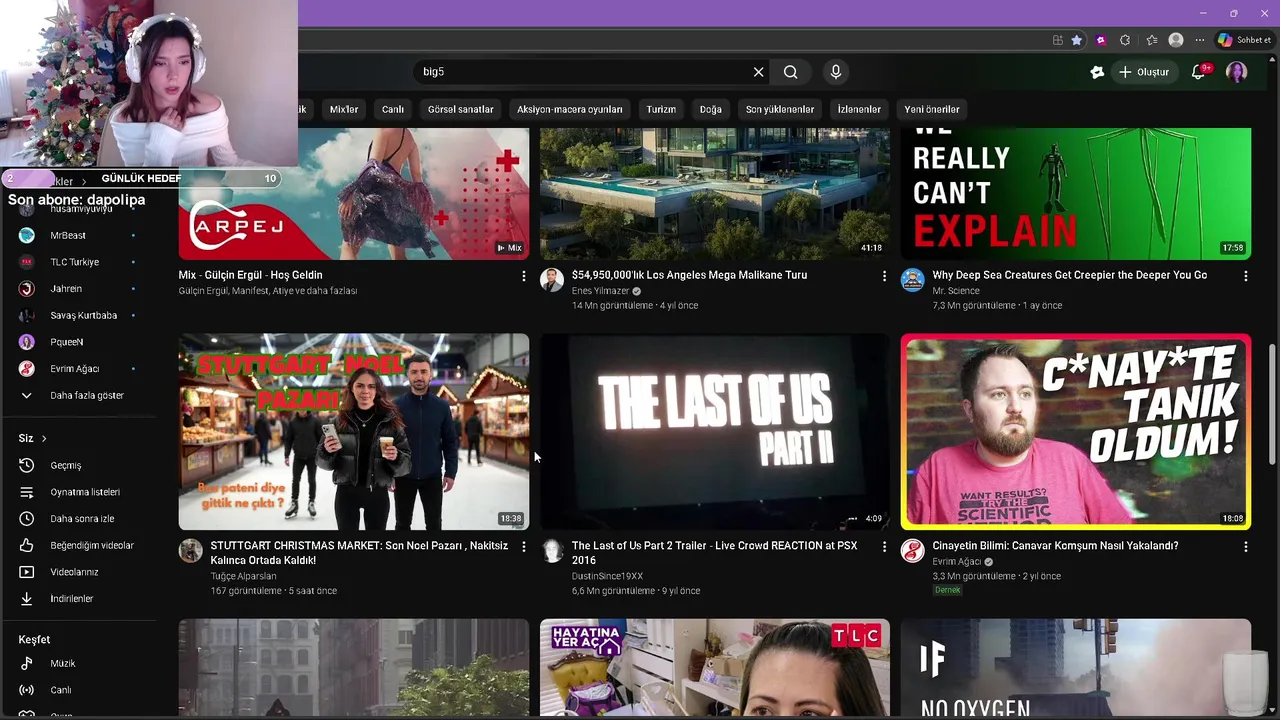Select the Turizm filter chip
1280x720 pixels.
point(661,109)
